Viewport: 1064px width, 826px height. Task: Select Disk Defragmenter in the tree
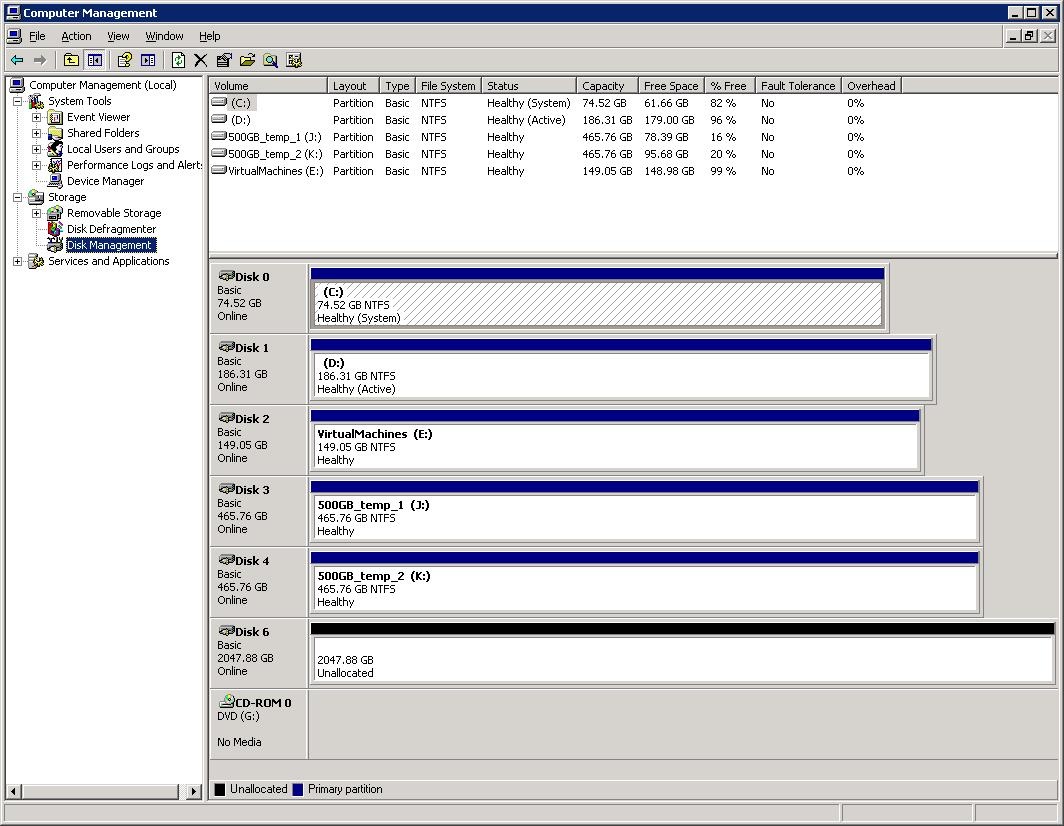[111, 229]
